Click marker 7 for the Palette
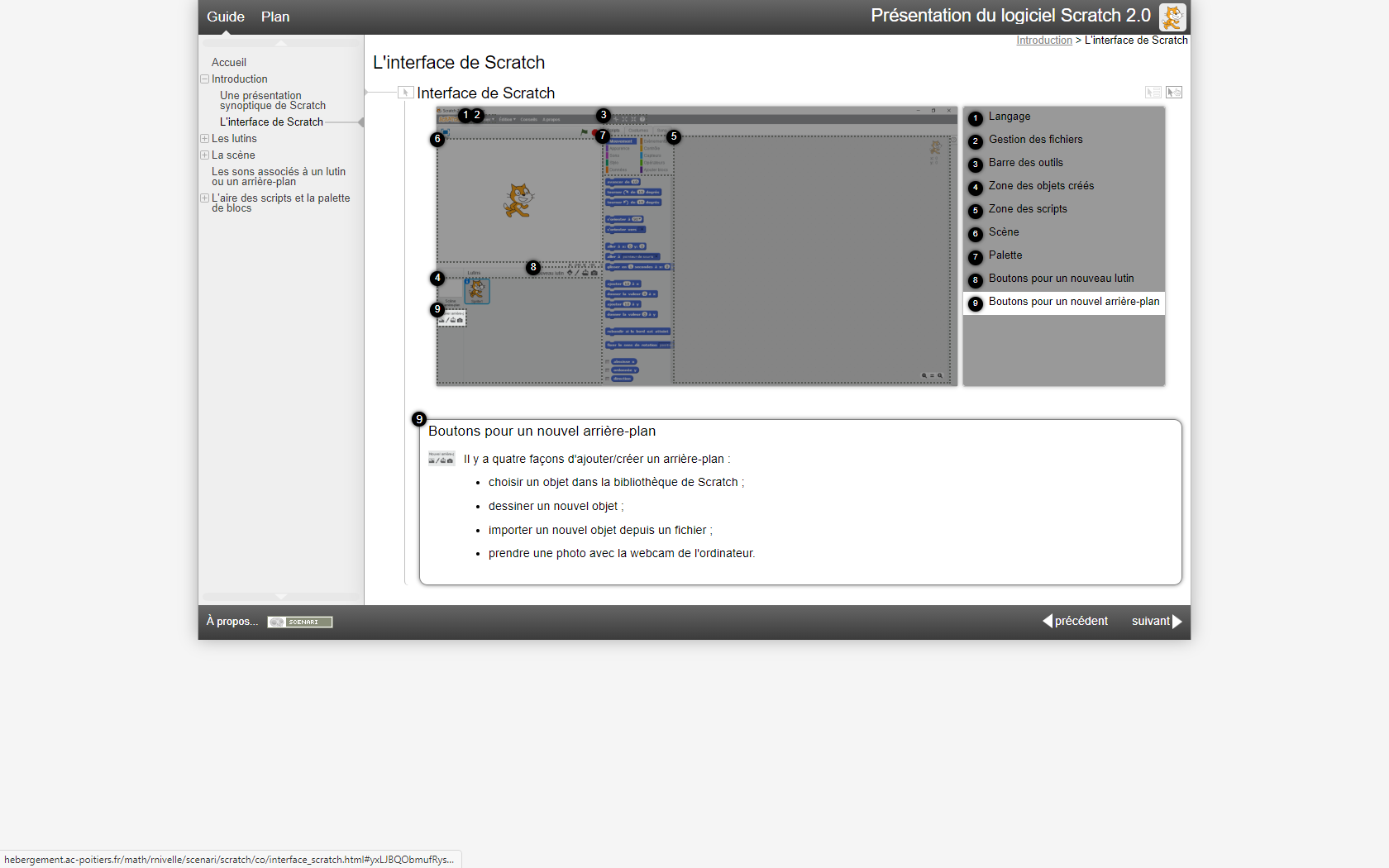Viewport: 1389px width, 868px height. (603, 136)
